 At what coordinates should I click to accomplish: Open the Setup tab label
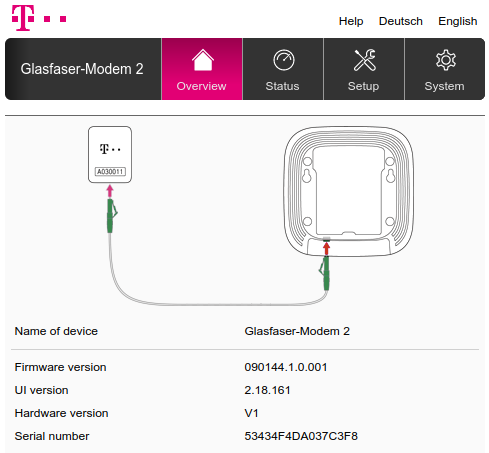363,86
